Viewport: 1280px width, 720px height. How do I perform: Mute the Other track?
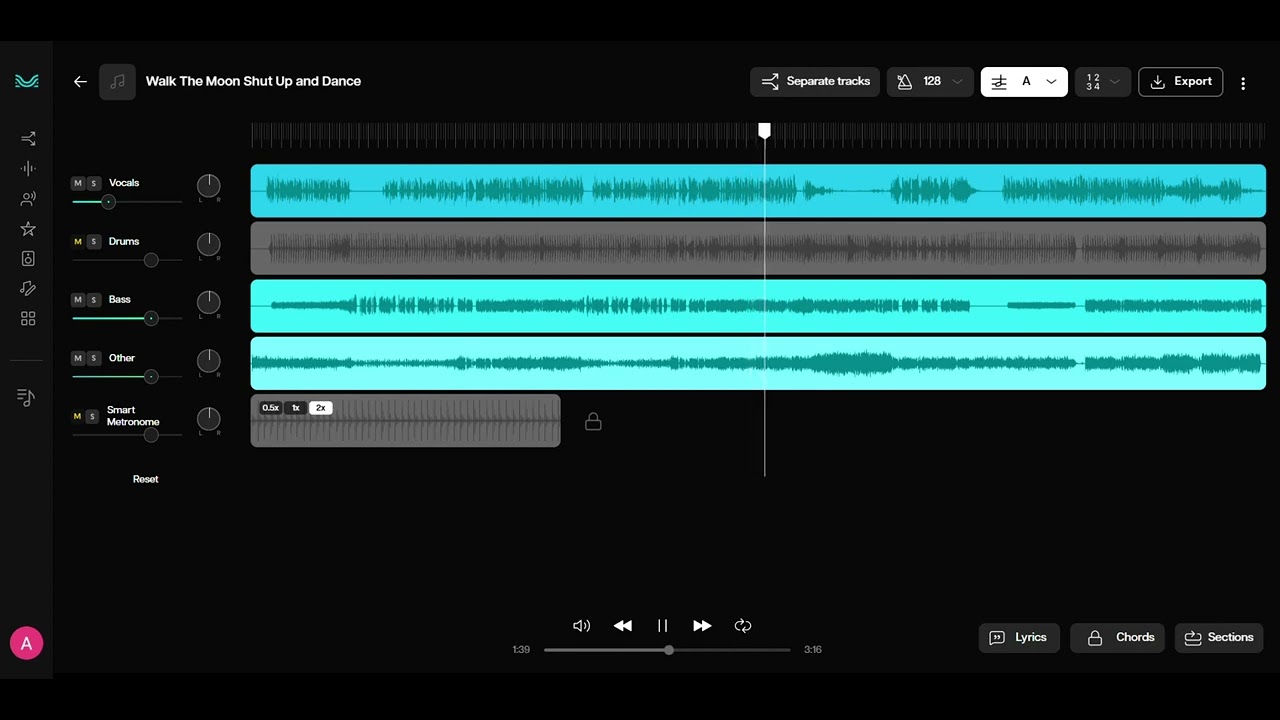pos(78,358)
